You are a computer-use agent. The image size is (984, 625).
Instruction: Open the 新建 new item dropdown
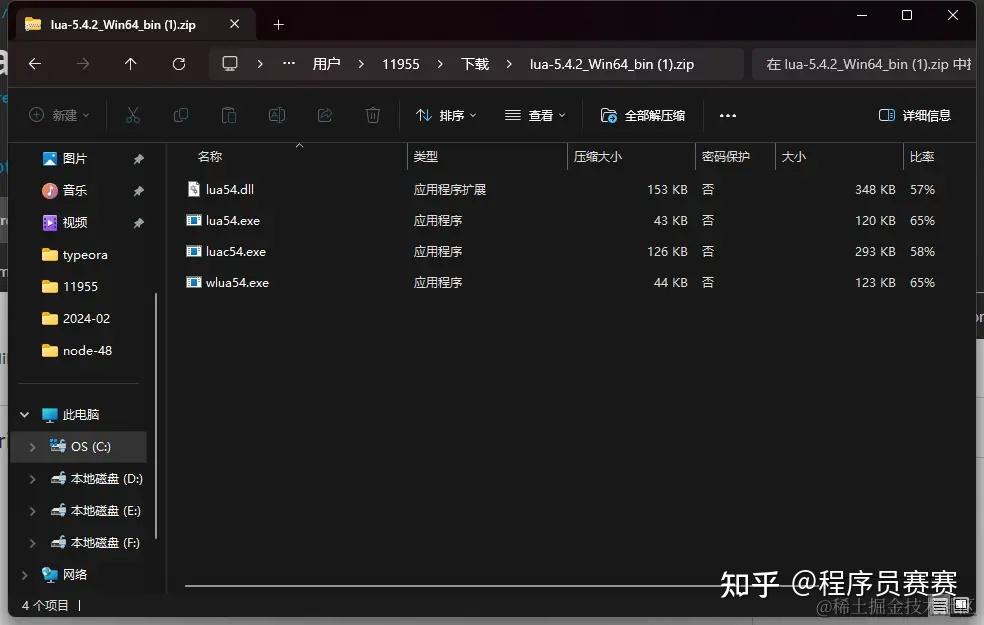pos(59,115)
